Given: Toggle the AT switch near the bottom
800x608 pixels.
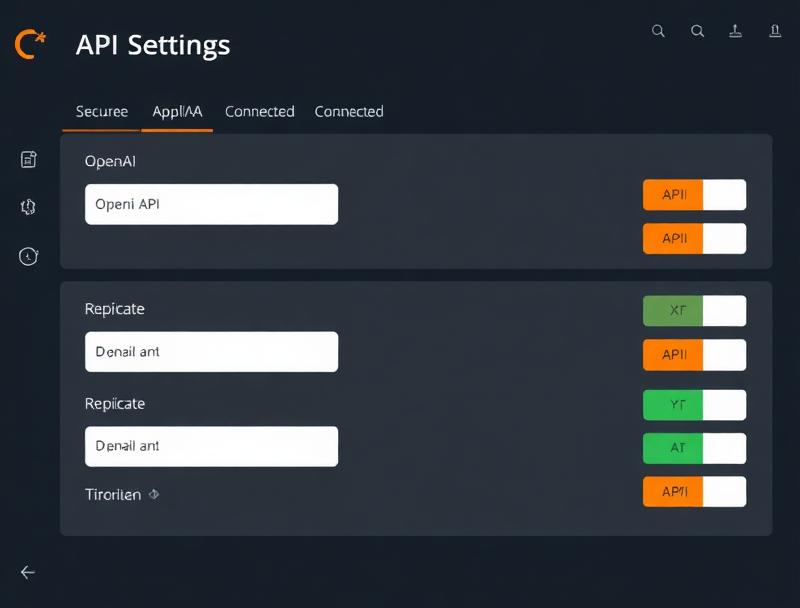Looking at the screenshot, I should 694,448.
